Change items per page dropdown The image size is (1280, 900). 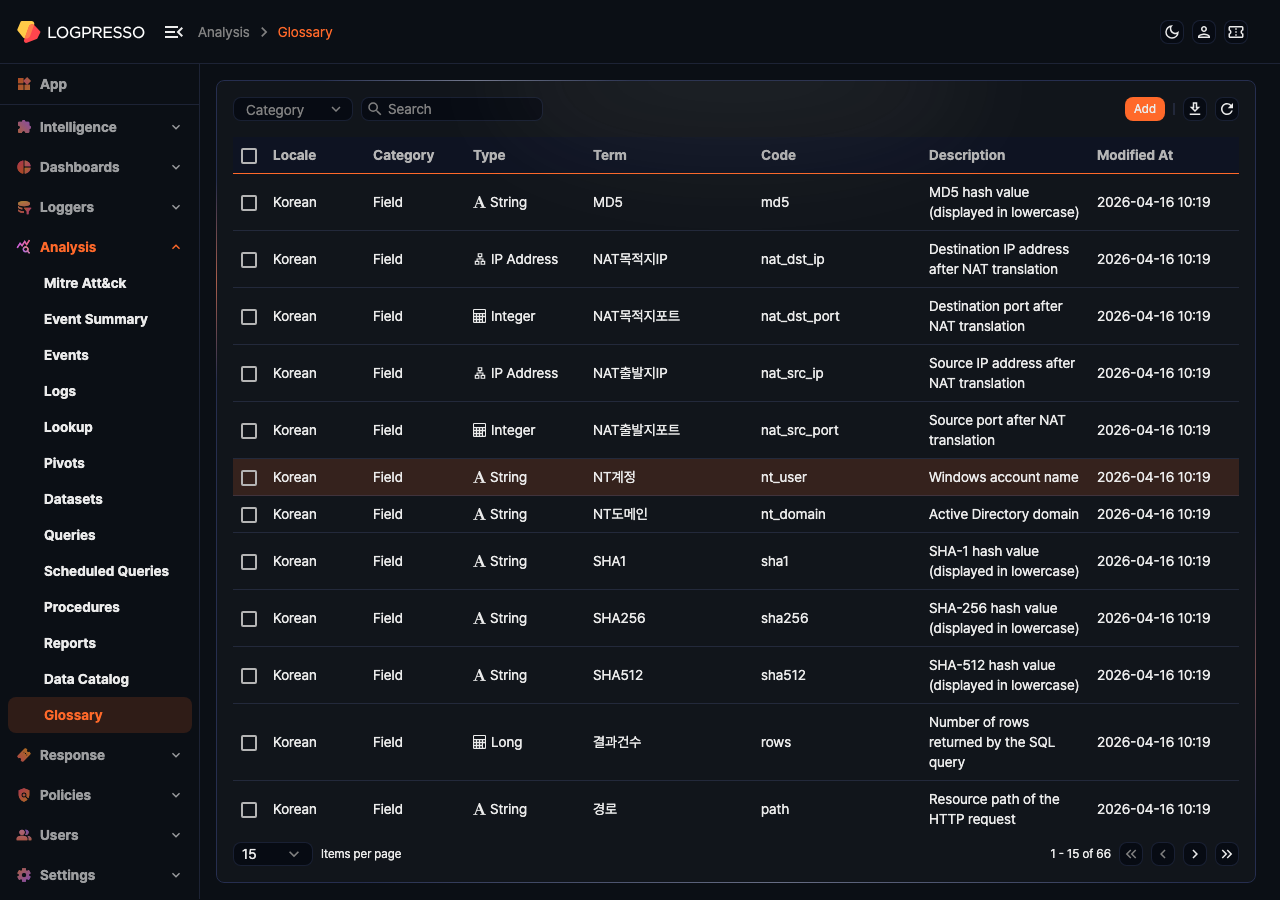tap(272, 854)
